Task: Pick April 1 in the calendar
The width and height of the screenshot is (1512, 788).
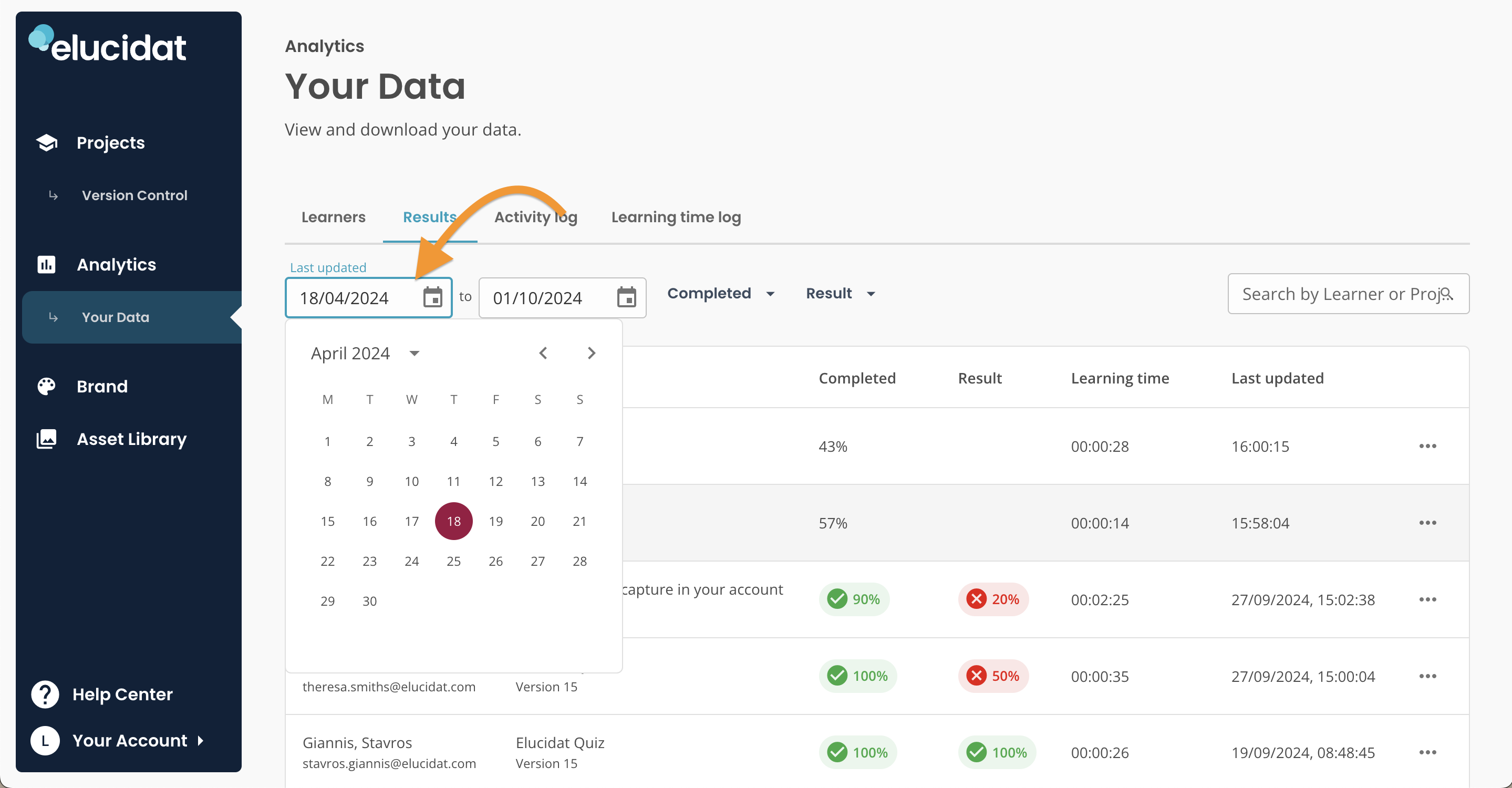Action: (x=327, y=441)
